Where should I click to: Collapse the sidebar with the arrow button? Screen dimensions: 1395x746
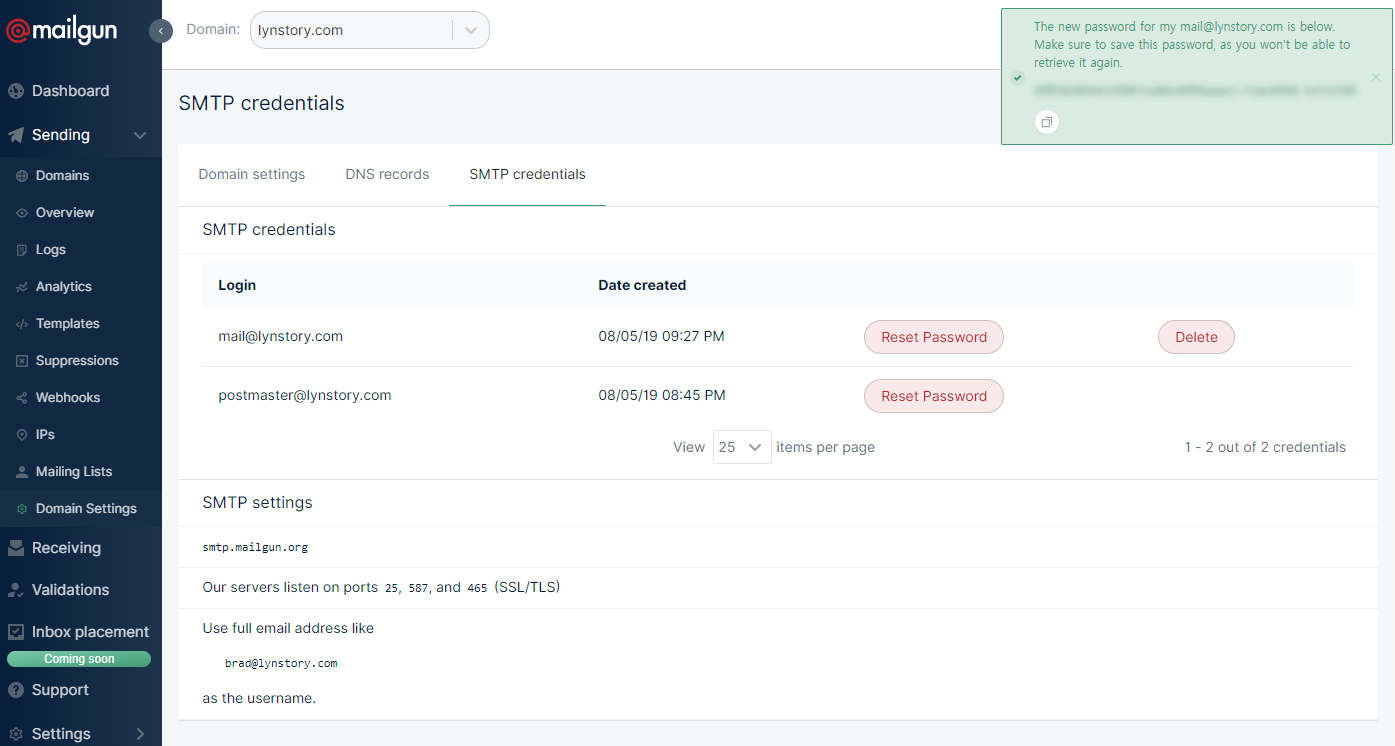pyautogui.click(x=161, y=31)
